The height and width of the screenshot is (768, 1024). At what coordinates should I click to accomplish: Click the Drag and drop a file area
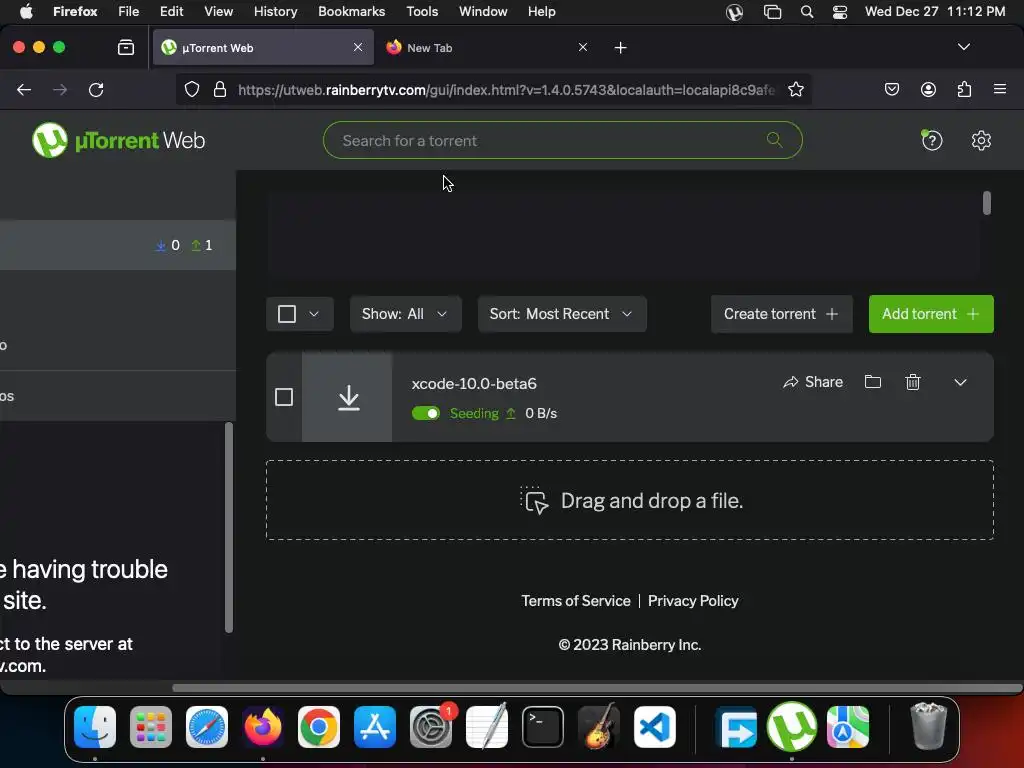pos(630,500)
